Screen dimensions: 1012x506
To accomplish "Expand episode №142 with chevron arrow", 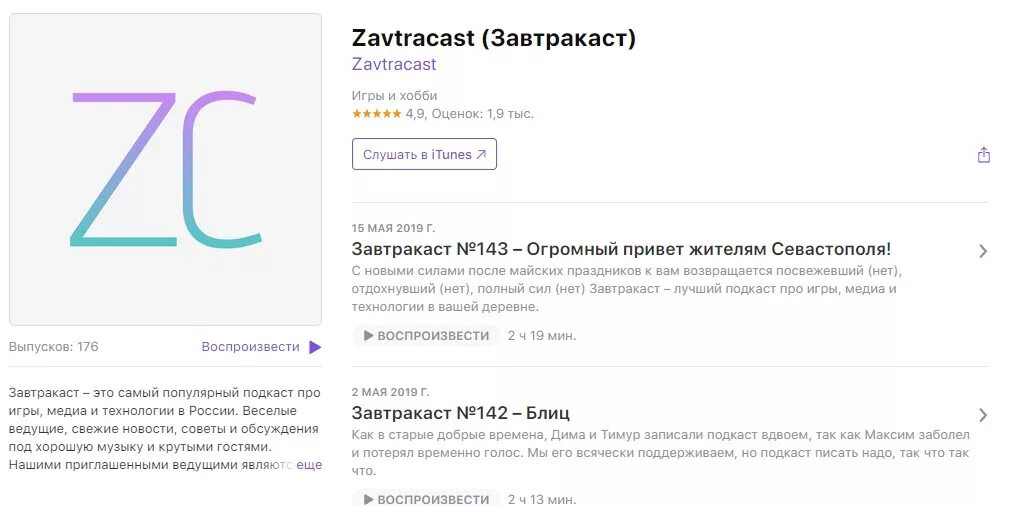I will [982, 415].
